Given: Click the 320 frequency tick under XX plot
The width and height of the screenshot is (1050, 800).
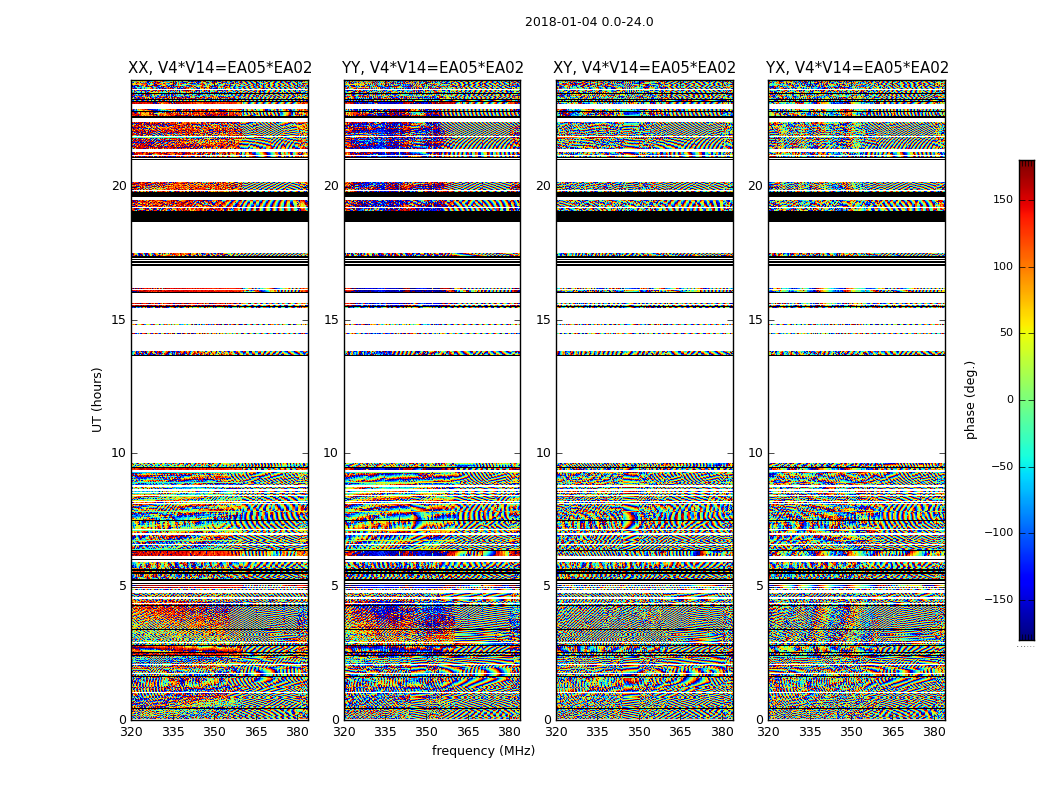Looking at the screenshot, I should (131, 732).
